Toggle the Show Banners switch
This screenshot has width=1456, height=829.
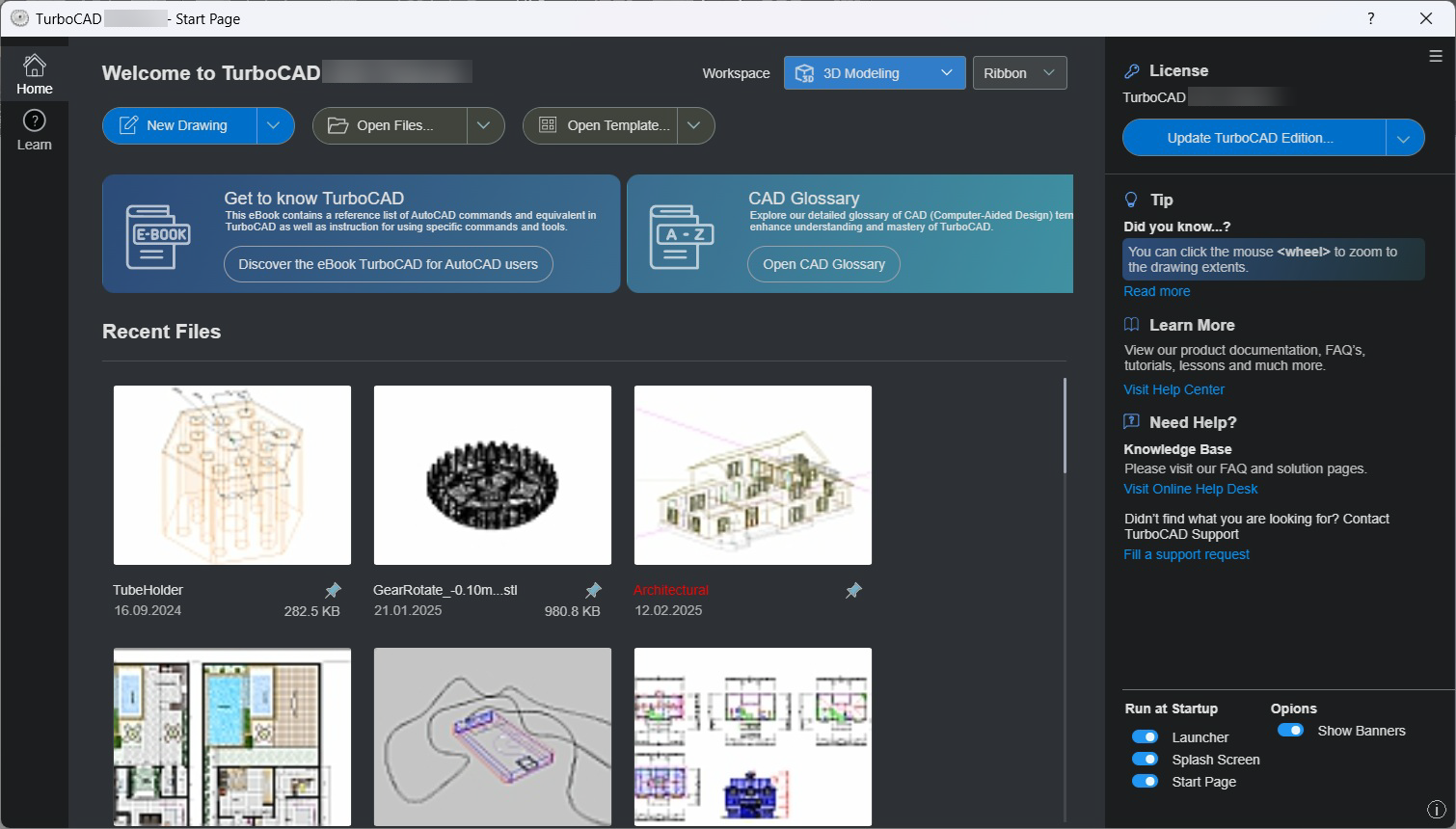(1290, 730)
